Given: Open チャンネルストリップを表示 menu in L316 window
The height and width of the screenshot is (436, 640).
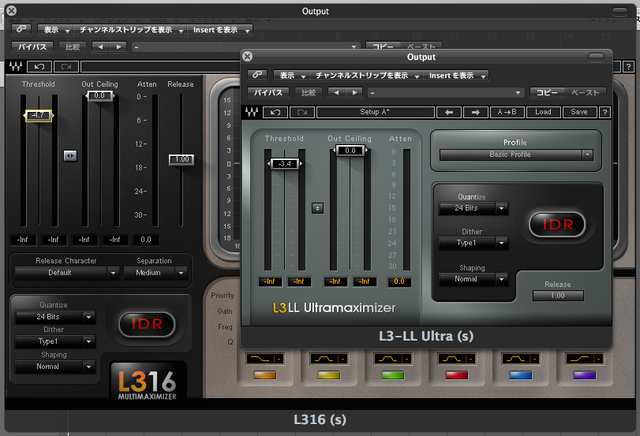Looking at the screenshot, I should click(131, 29).
